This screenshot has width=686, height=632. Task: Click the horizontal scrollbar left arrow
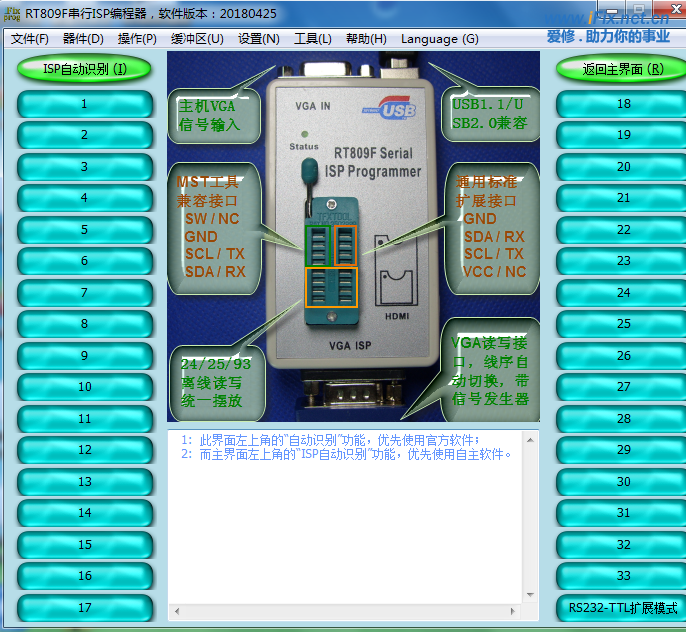[x=177, y=610]
